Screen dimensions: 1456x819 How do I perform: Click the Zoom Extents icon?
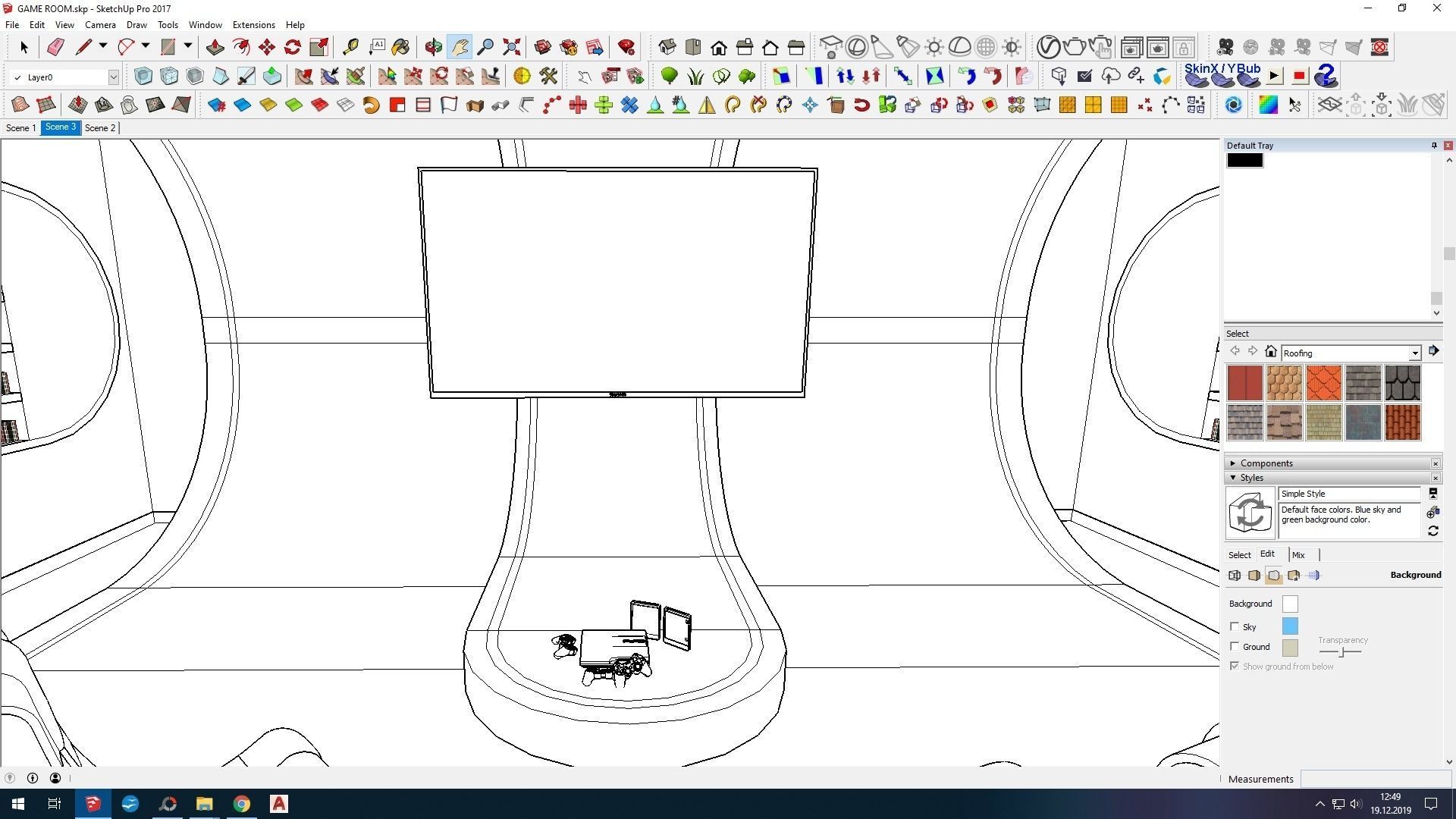point(512,47)
